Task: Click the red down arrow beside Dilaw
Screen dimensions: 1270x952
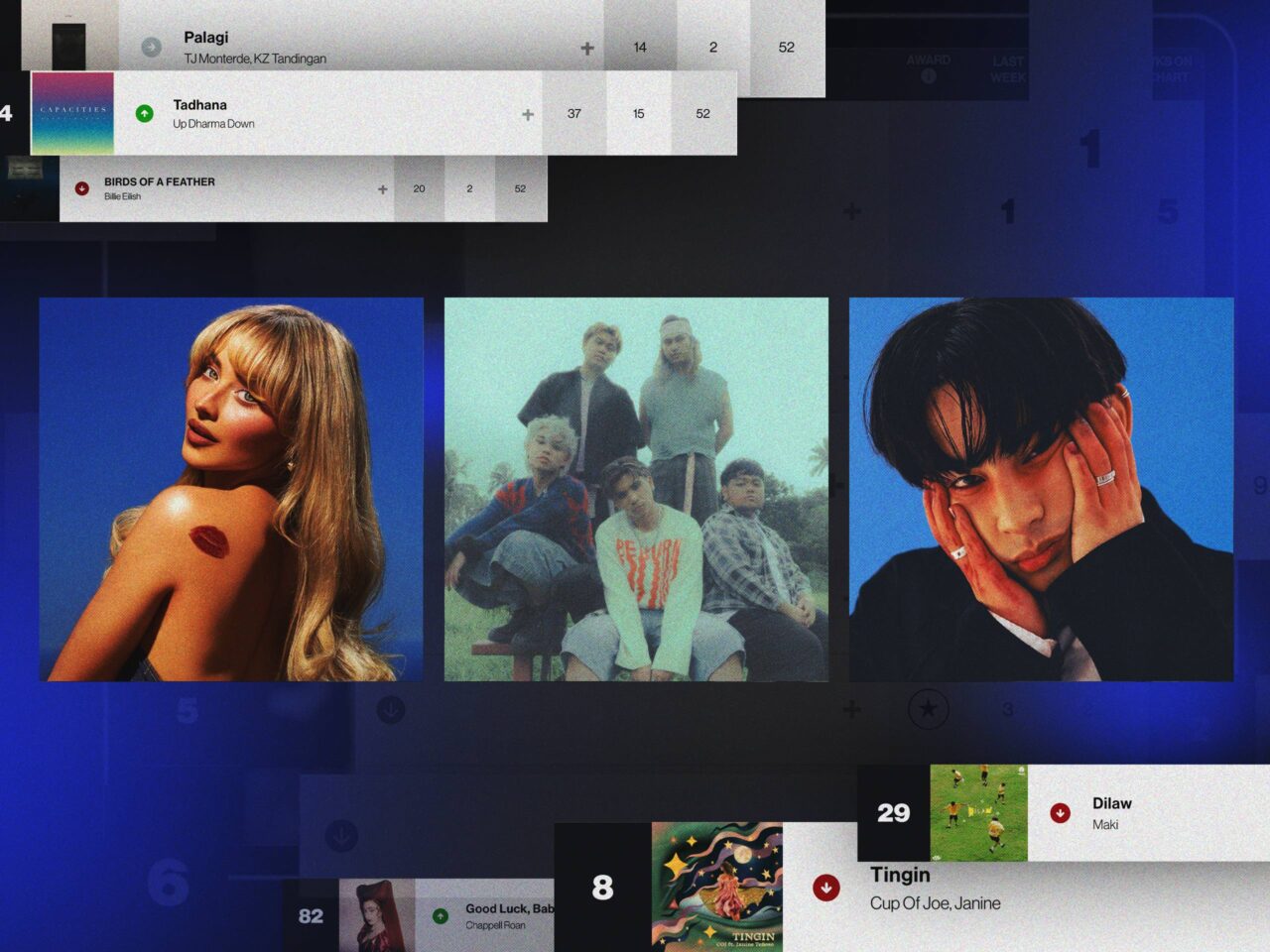Action: (1060, 813)
